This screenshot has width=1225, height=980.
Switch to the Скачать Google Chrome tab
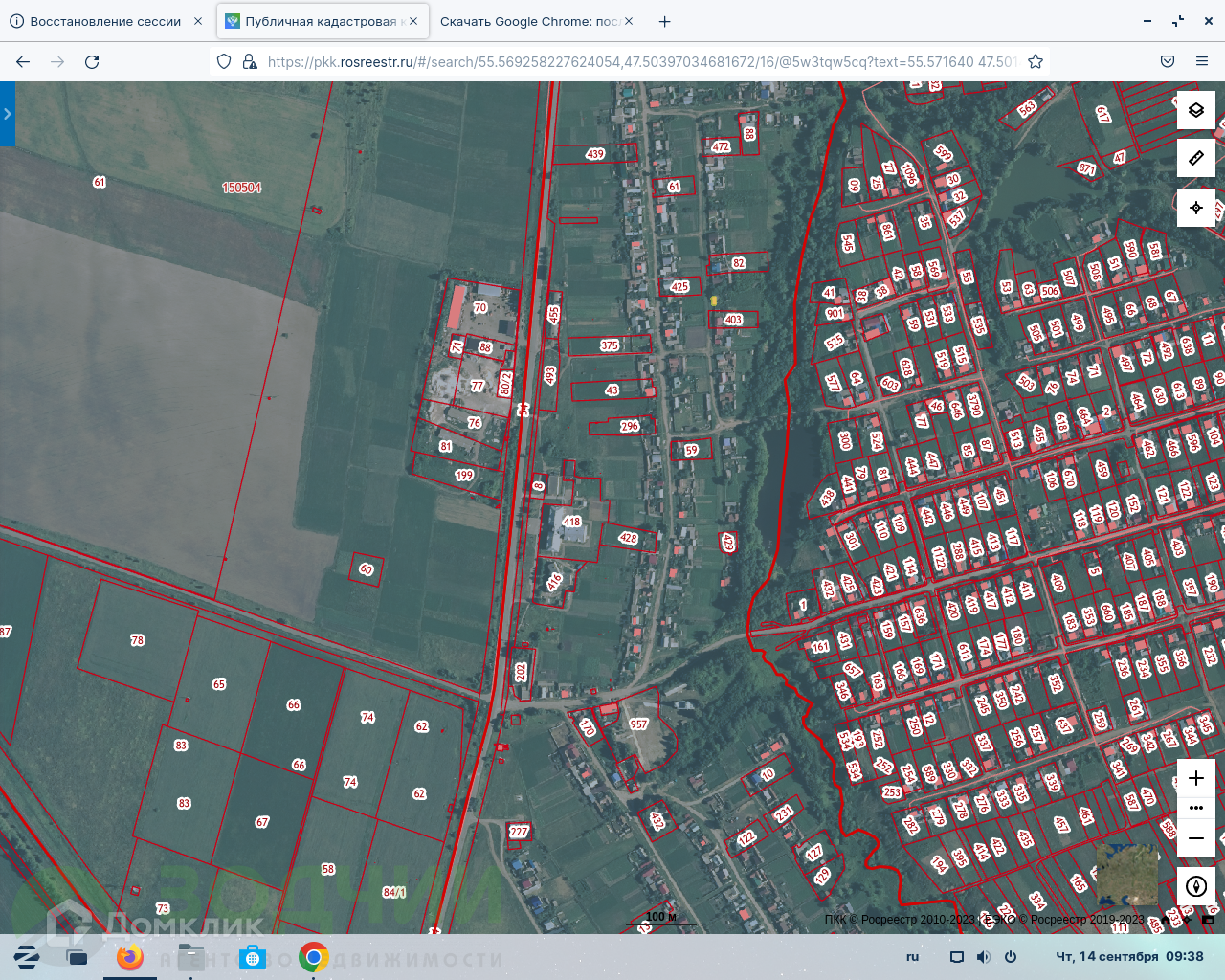tap(529, 21)
